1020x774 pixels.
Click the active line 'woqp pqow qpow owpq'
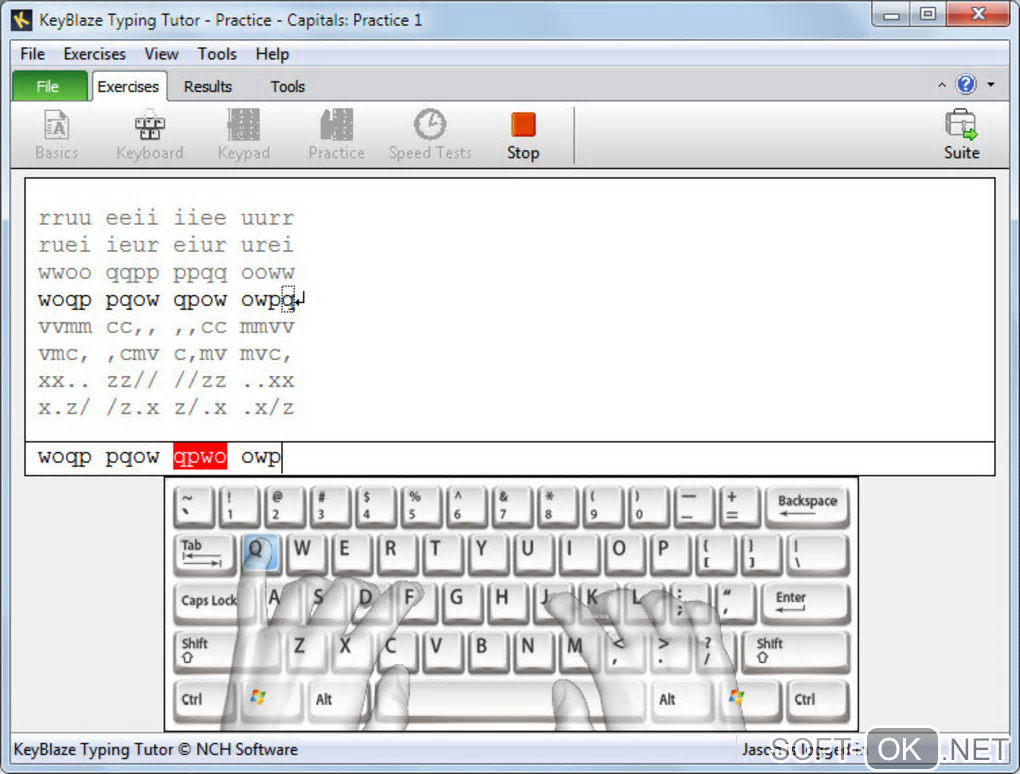pyautogui.click(x=165, y=300)
